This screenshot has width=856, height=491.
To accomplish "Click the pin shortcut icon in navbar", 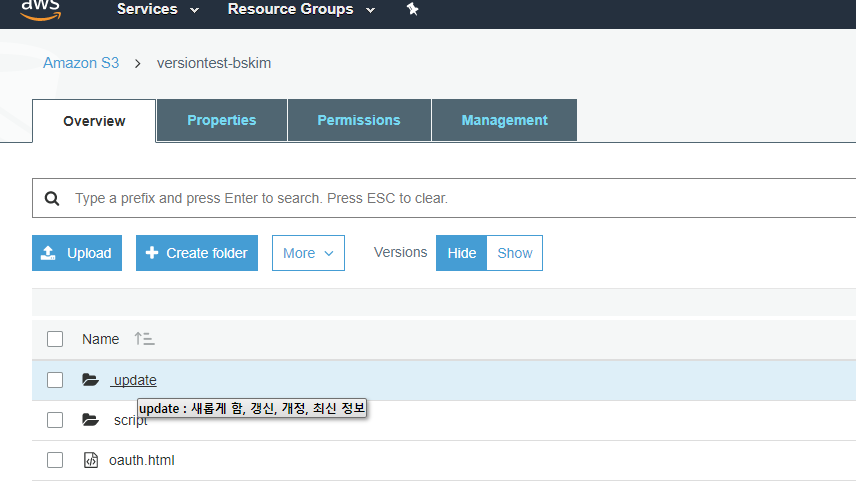I will click(413, 9).
